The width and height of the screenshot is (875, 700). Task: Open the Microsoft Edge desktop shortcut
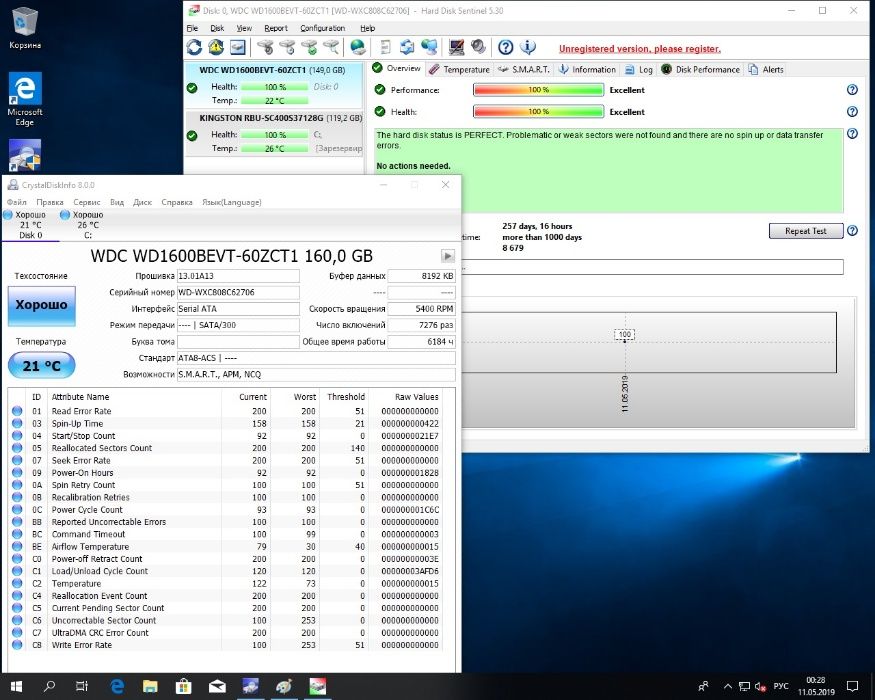25,99
